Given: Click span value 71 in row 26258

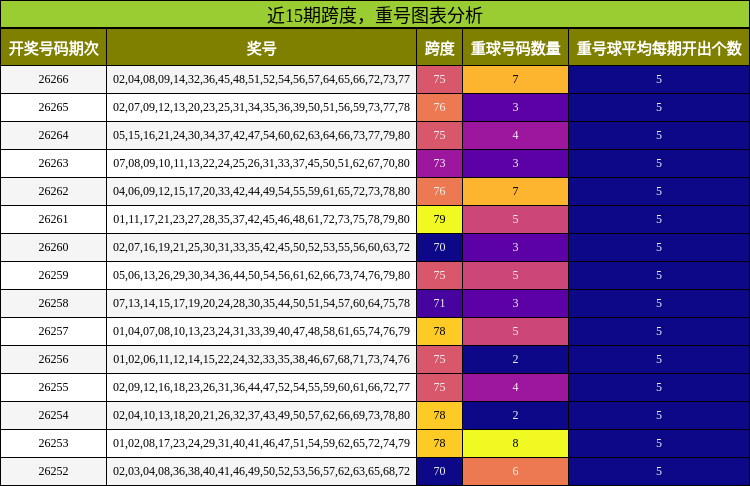Looking at the screenshot, I should pyautogui.click(x=439, y=303).
